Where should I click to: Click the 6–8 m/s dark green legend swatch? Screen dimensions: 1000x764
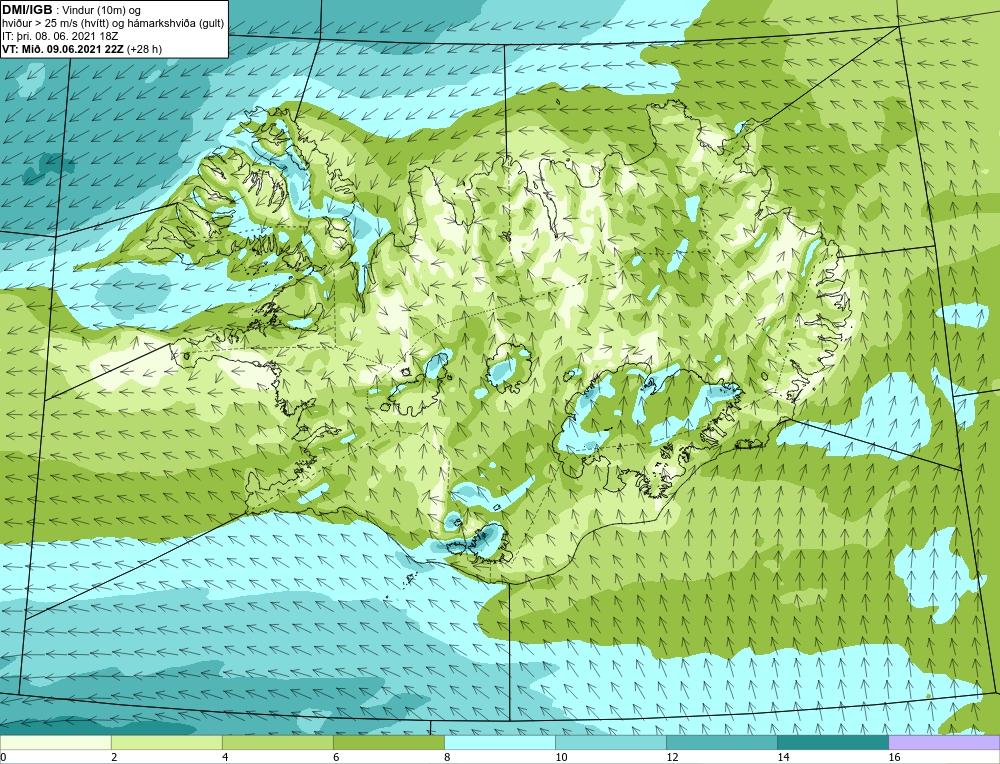(x=388, y=743)
